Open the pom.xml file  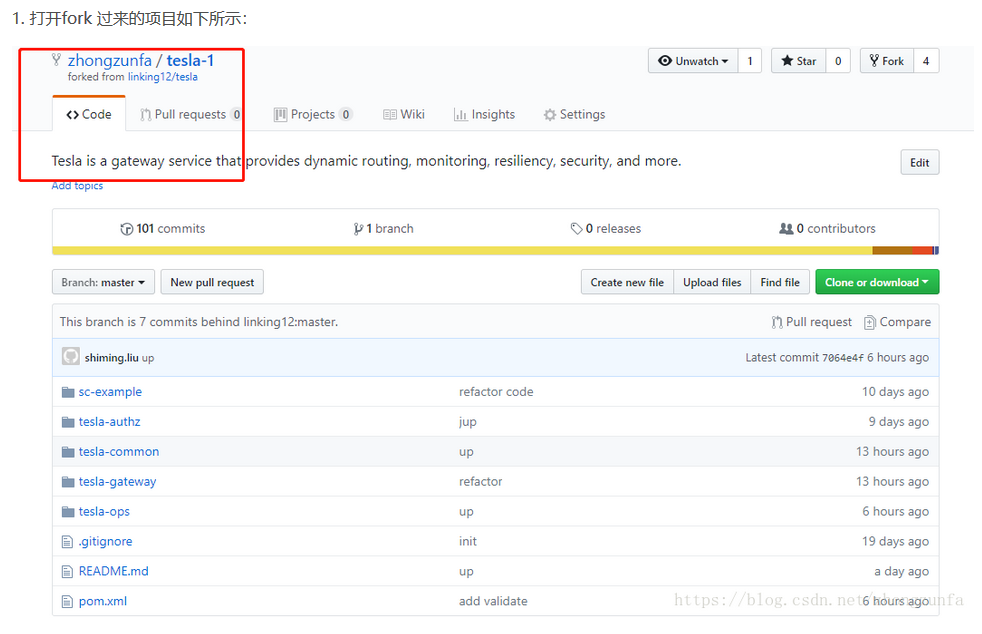[x=103, y=601]
